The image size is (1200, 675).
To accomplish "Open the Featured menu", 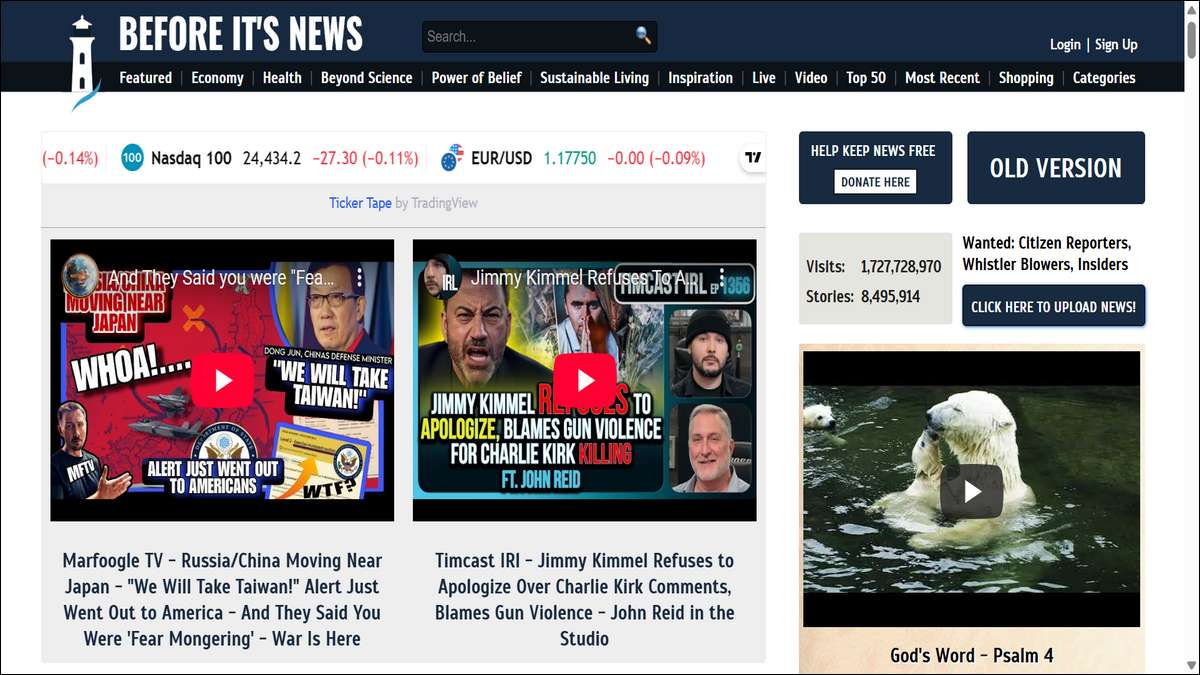I will (145, 77).
